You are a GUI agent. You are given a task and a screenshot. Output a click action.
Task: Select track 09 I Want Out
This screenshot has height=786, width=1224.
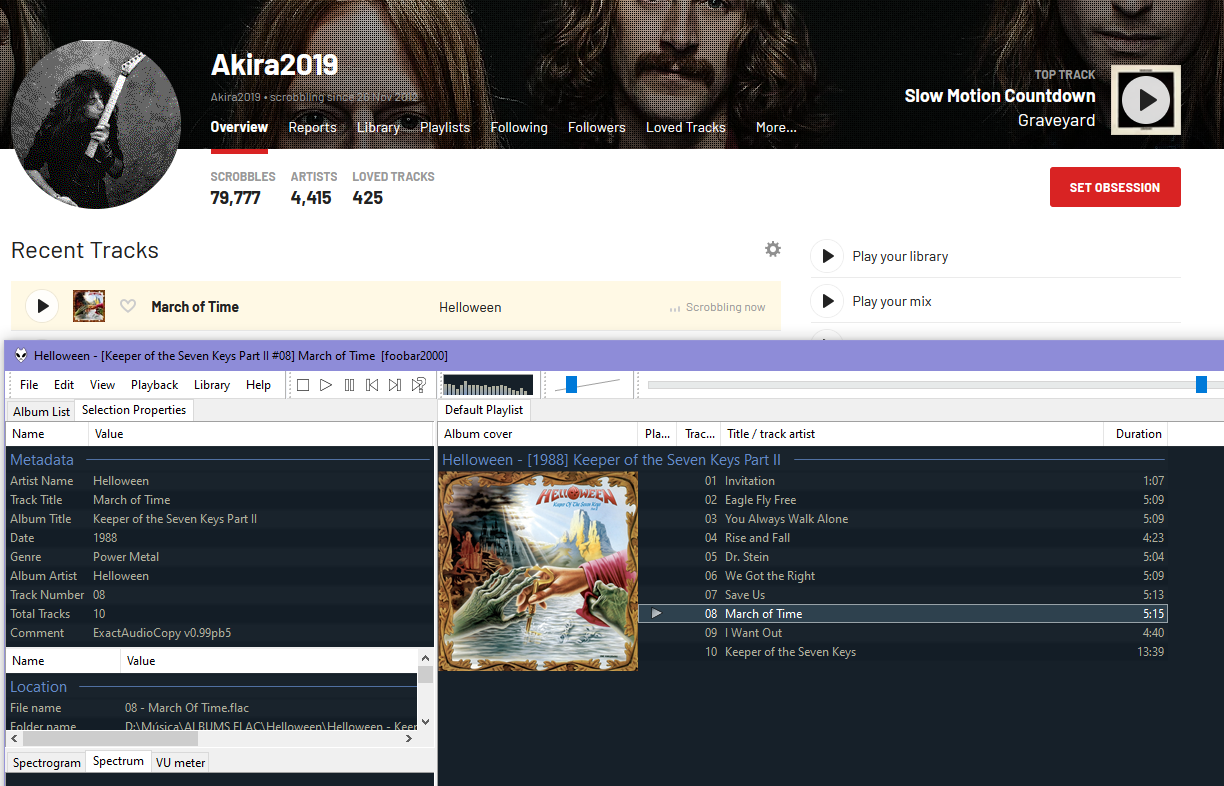click(903, 633)
